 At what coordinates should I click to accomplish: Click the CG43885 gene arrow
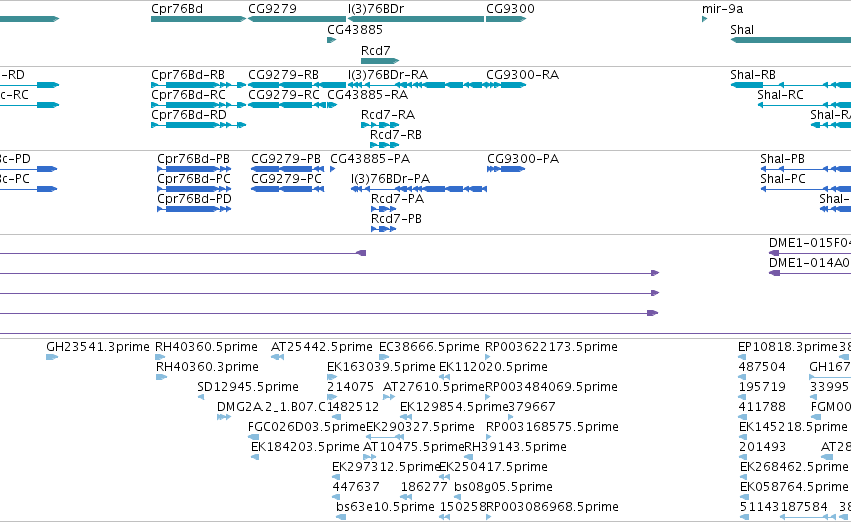coord(332,40)
